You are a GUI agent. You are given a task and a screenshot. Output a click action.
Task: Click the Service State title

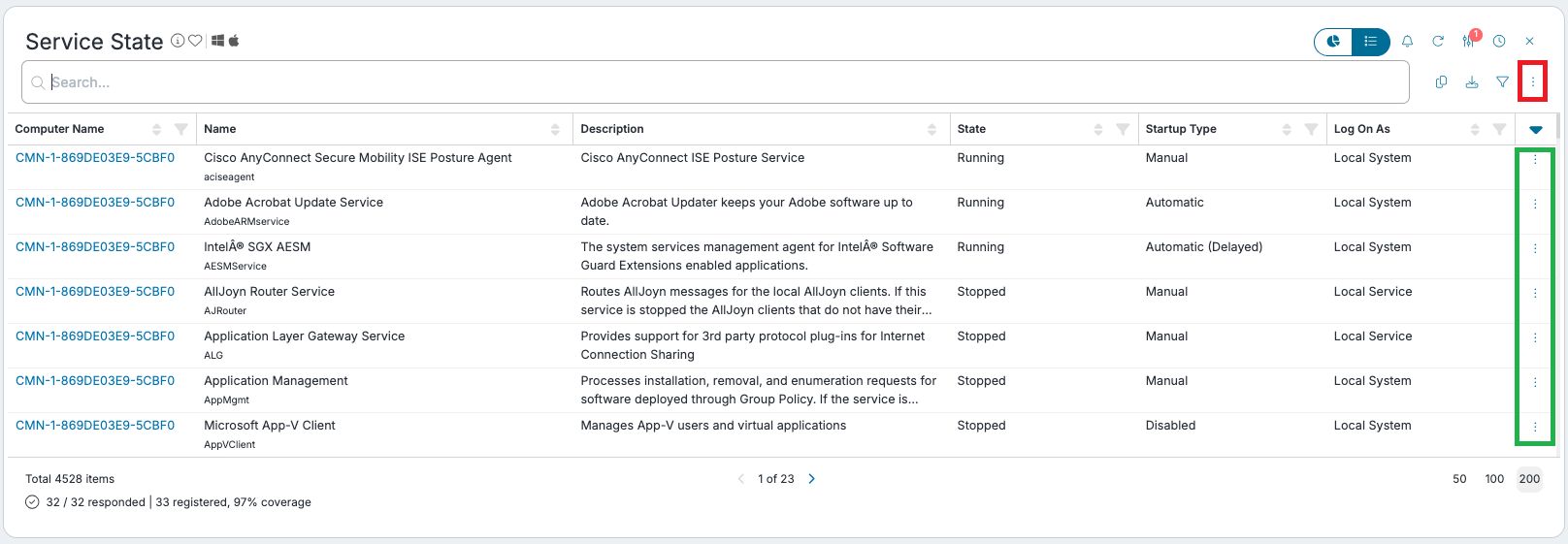point(94,42)
